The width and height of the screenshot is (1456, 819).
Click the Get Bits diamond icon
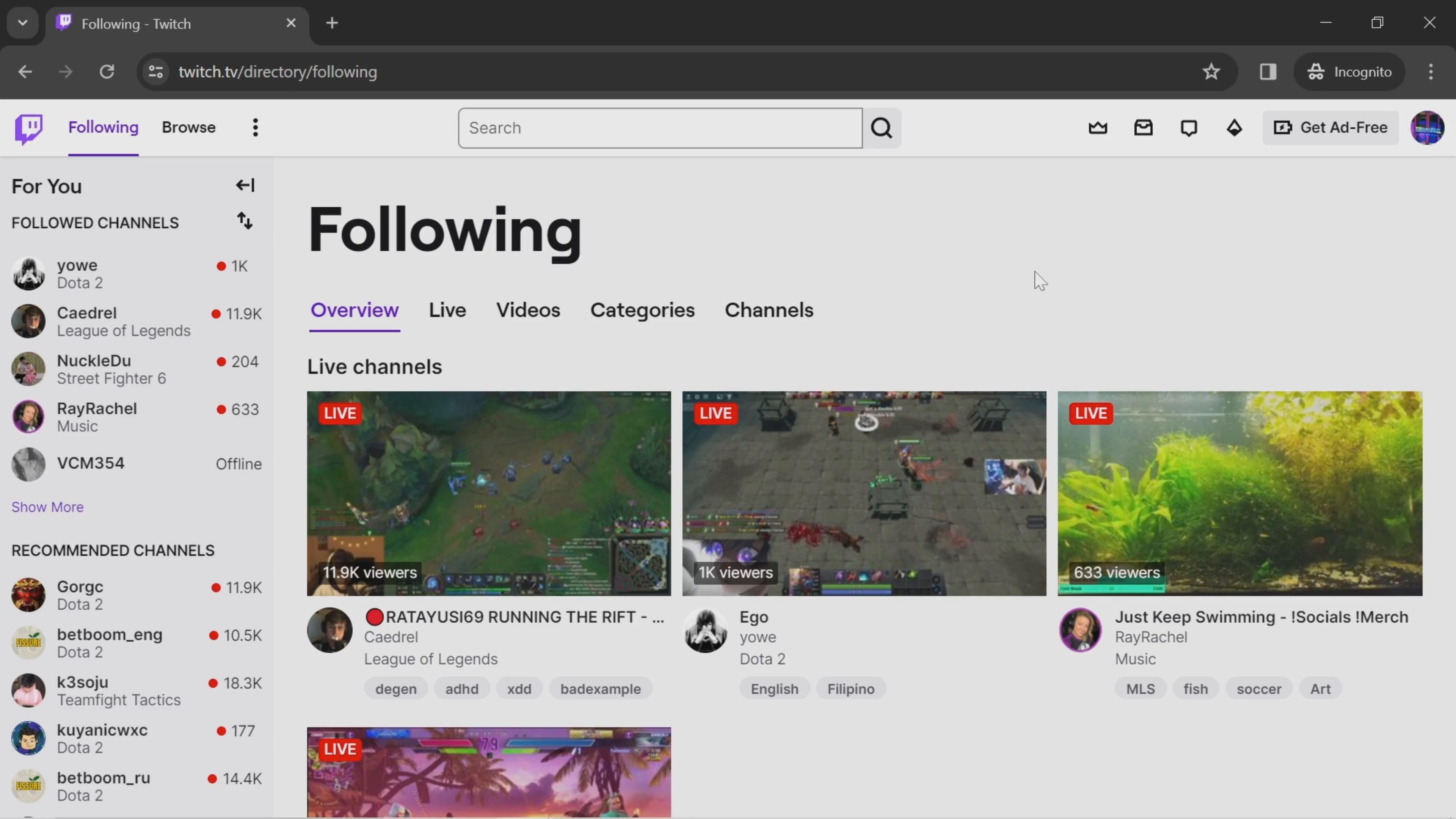1234,128
